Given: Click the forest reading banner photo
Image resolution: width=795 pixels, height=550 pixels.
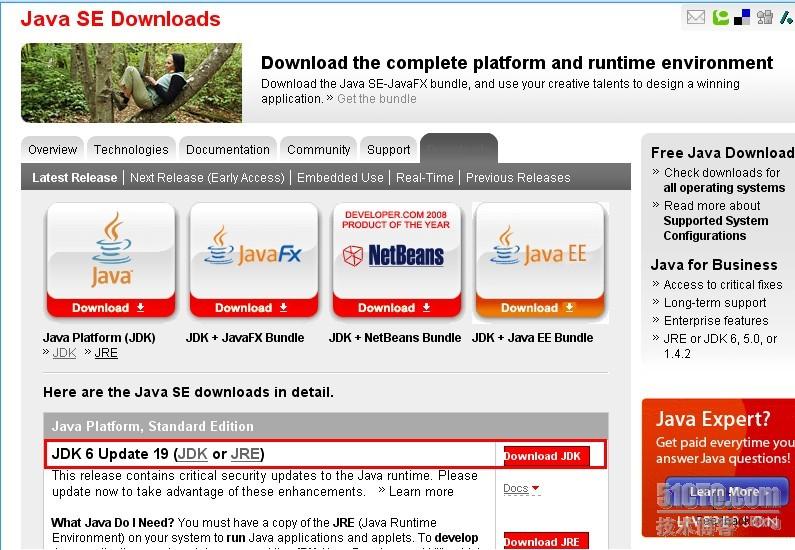Looking at the screenshot, I should (x=131, y=83).
